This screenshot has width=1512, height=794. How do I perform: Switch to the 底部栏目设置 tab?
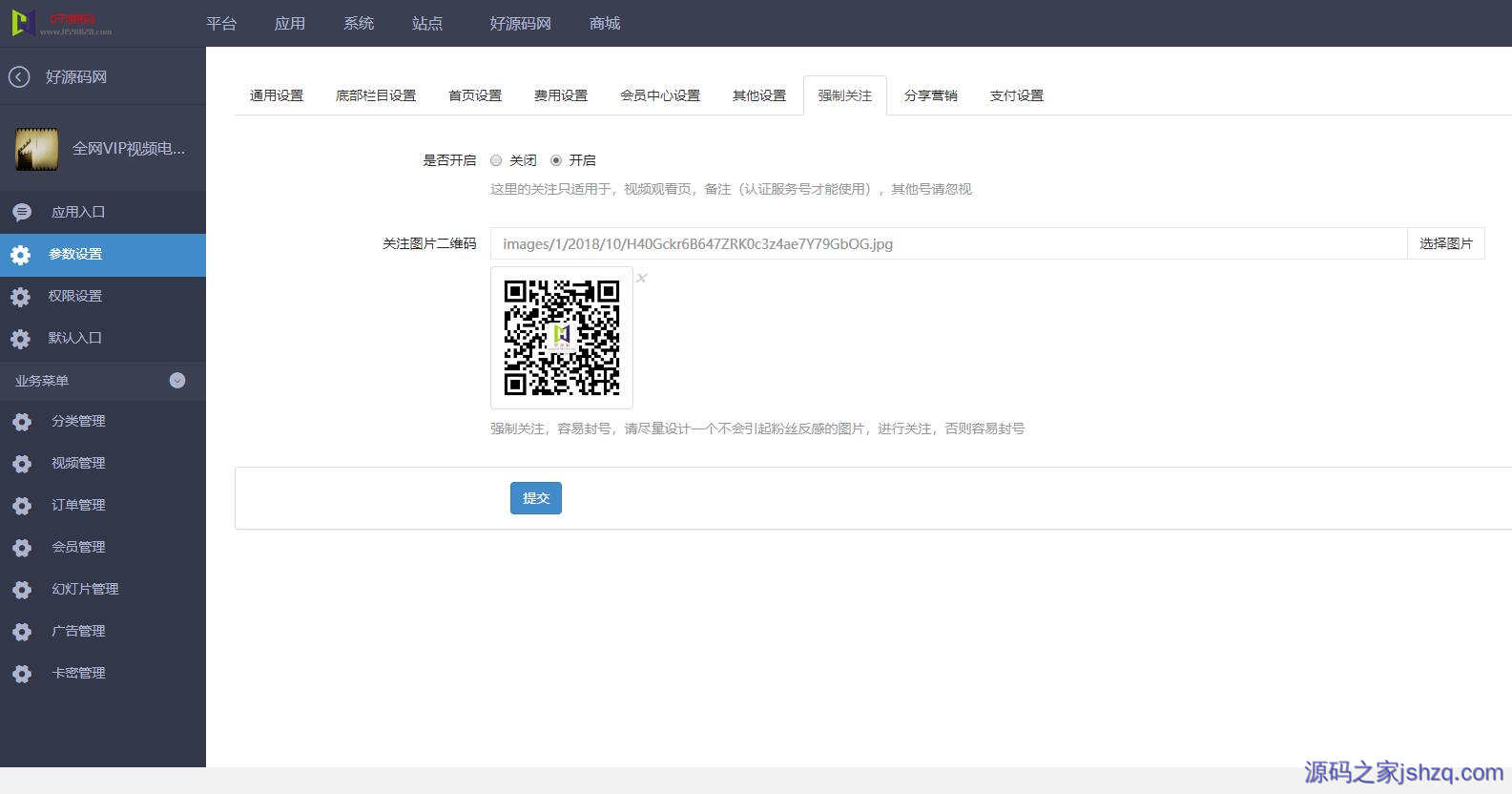click(376, 95)
